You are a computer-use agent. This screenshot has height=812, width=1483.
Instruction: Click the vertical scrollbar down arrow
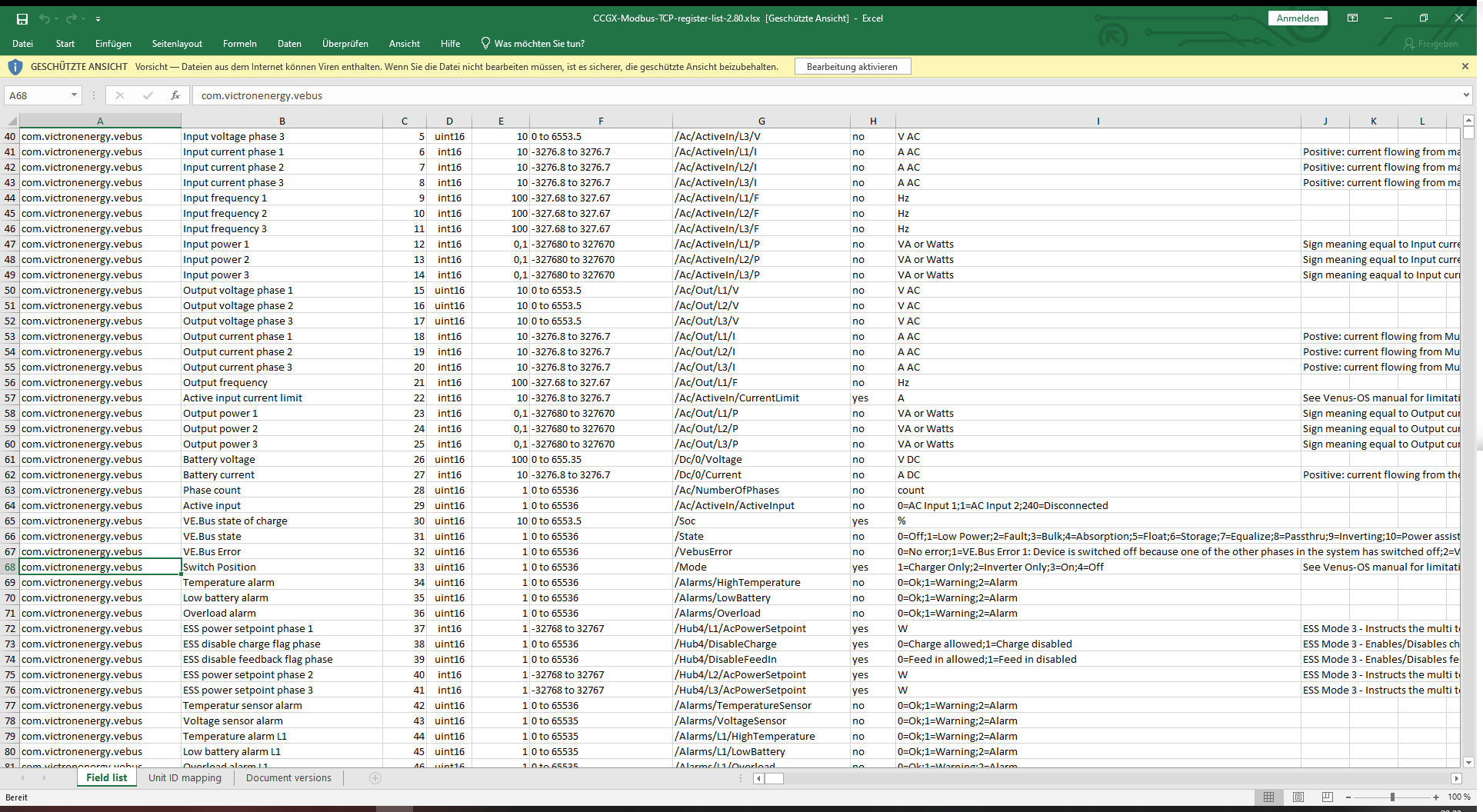coord(1468,763)
